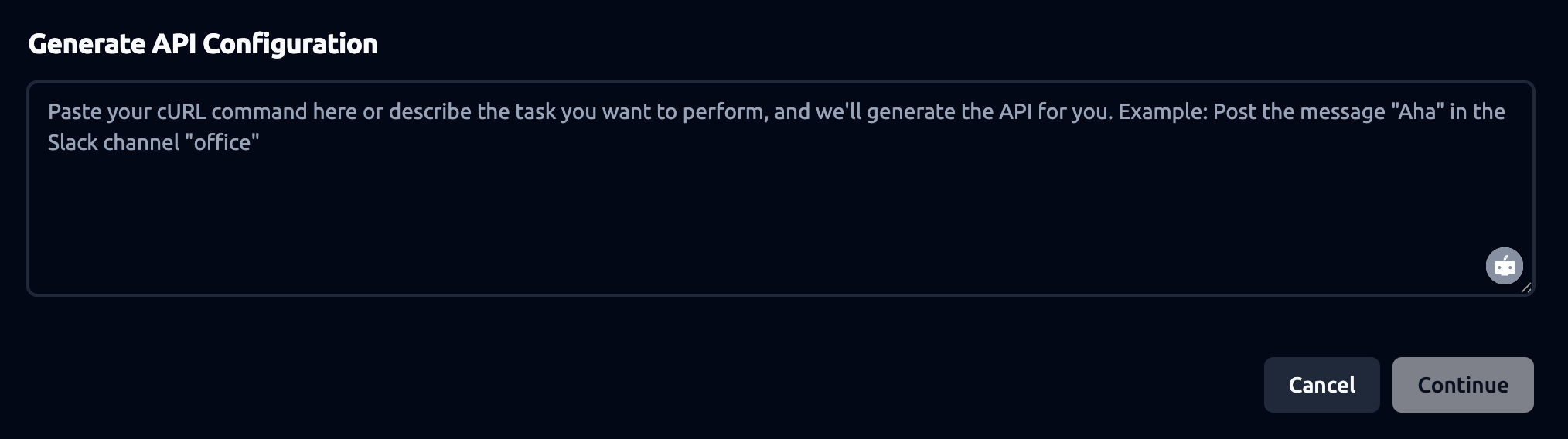Select the task description input box
This screenshot has height=439, width=1568.
780,189
